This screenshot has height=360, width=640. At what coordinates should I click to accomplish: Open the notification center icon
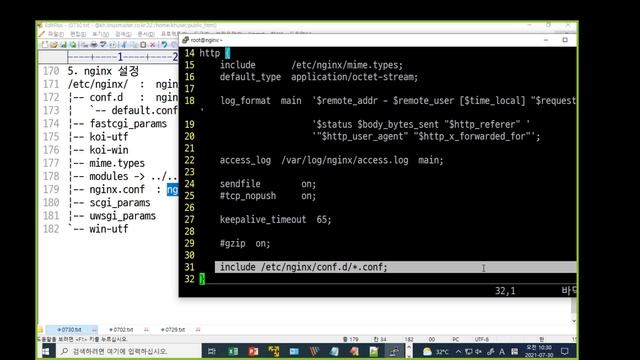(564, 351)
